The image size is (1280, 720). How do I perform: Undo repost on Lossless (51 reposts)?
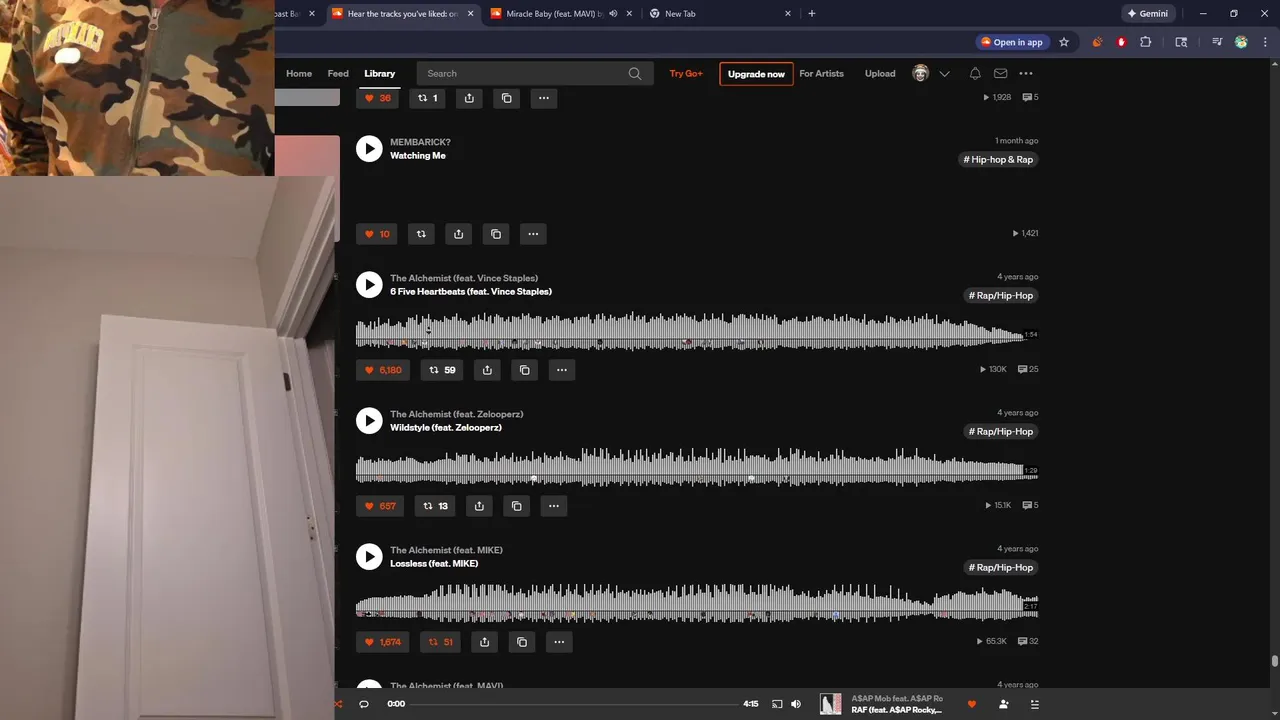point(441,642)
